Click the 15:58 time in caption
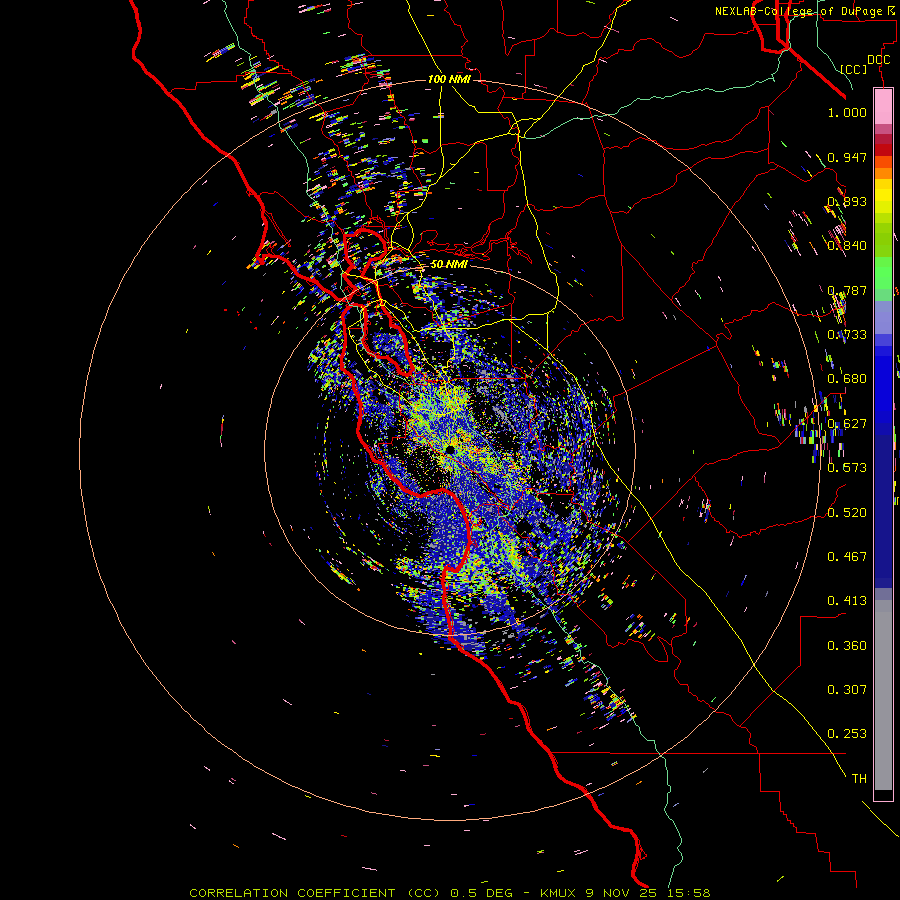The width and height of the screenshot is (900, 900). click(x=689, y=893)
